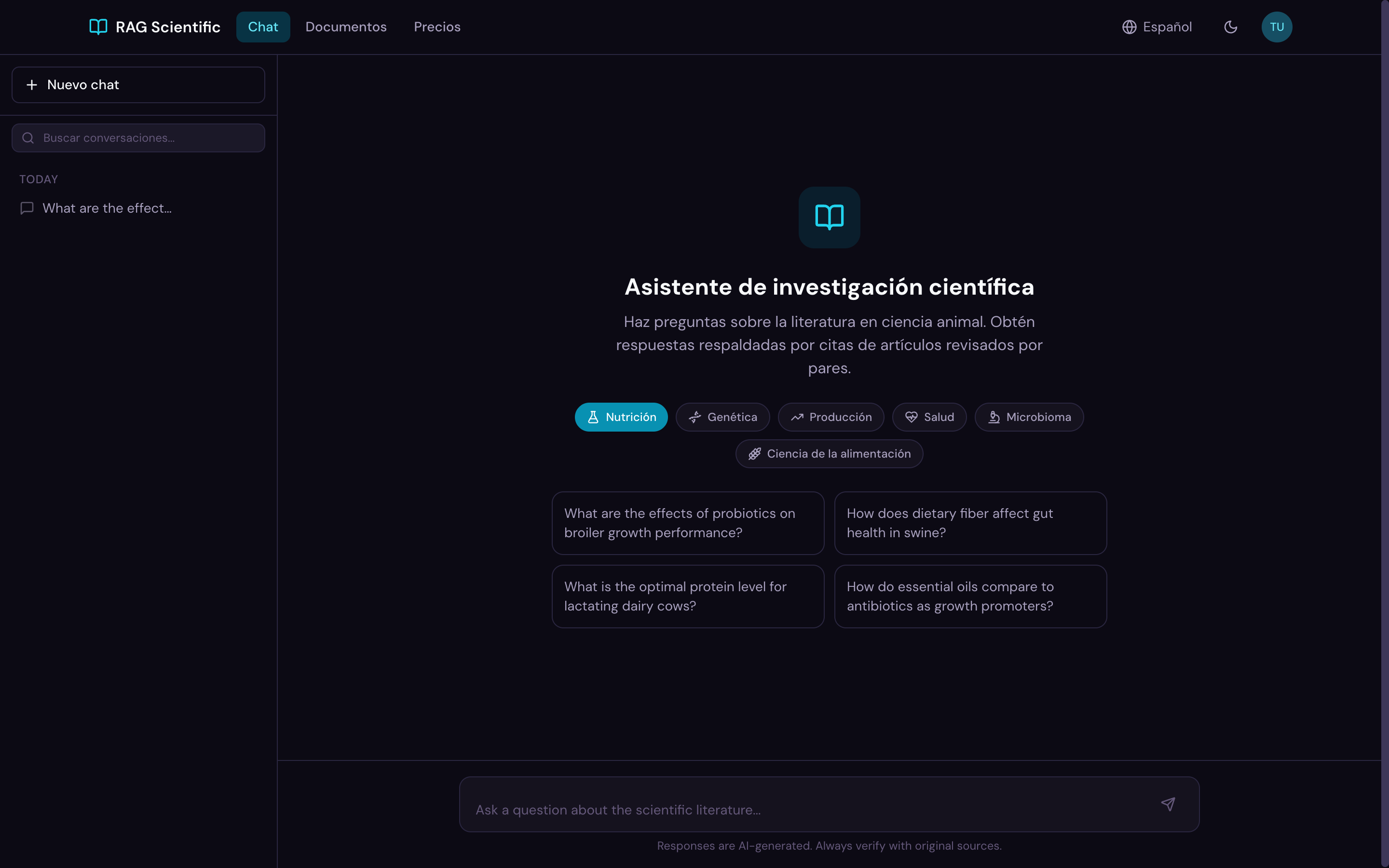Viewport: 1389px width, 868px height.
Task: Send the message using the paper plane icon
Action: pos(1169,804)
